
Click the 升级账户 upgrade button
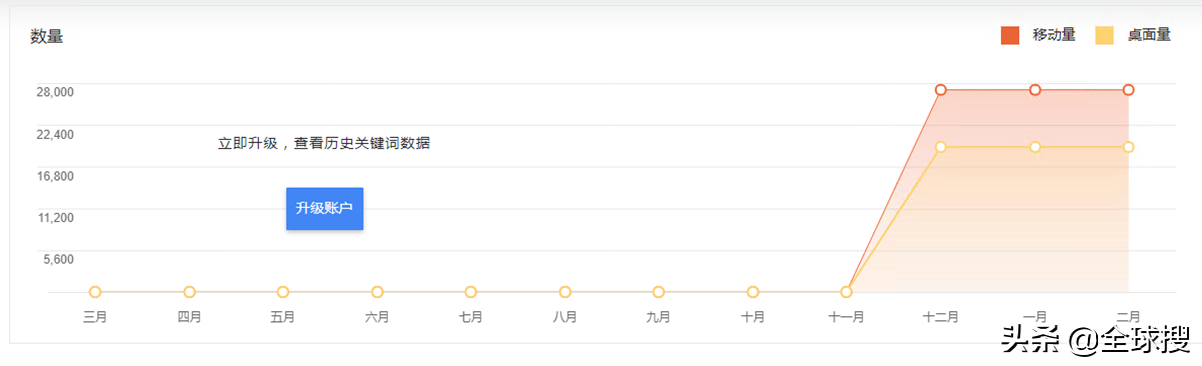(324, 208)
